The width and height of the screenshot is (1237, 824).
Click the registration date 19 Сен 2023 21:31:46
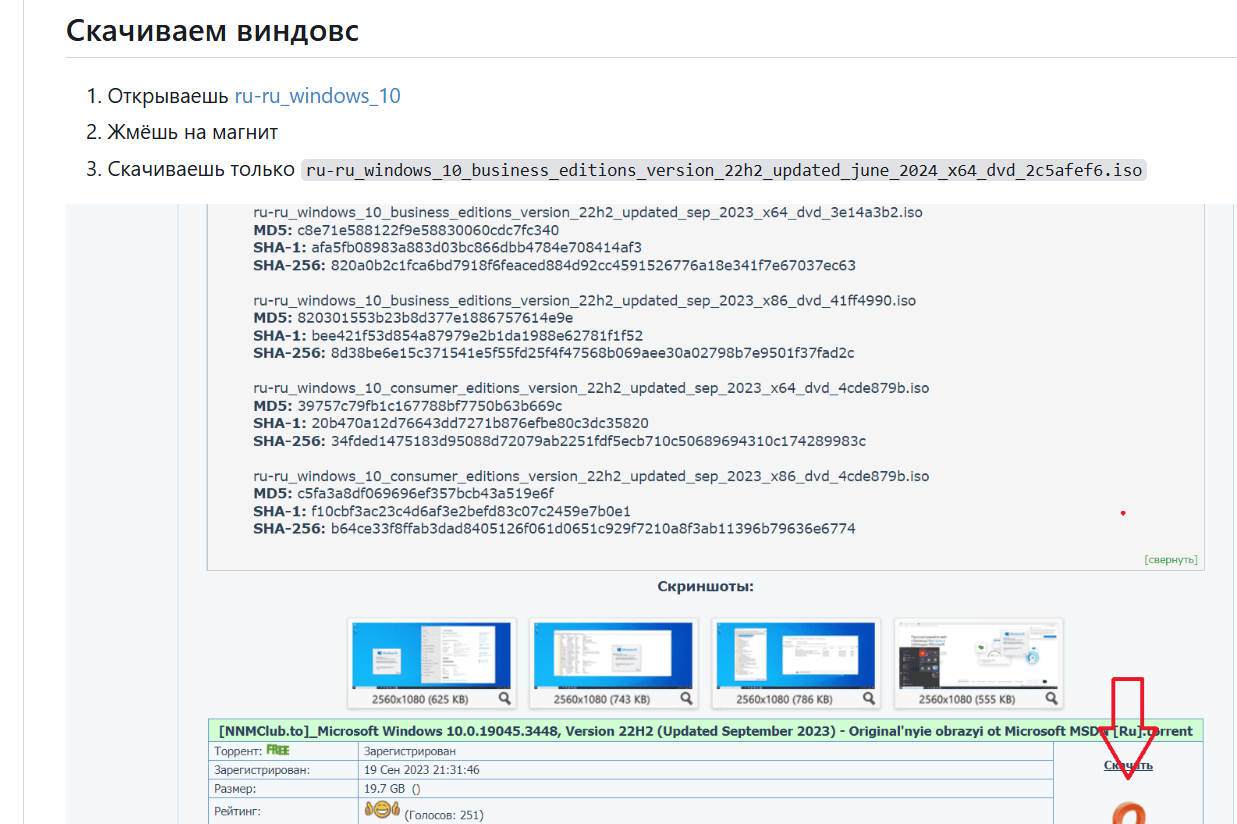[x=422, y=770]
